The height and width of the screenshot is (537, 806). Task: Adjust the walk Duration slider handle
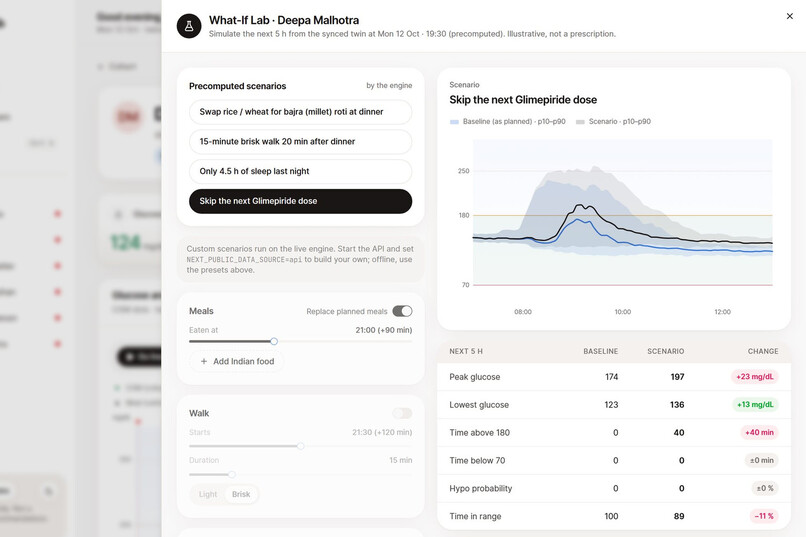(x=232, y=474)
